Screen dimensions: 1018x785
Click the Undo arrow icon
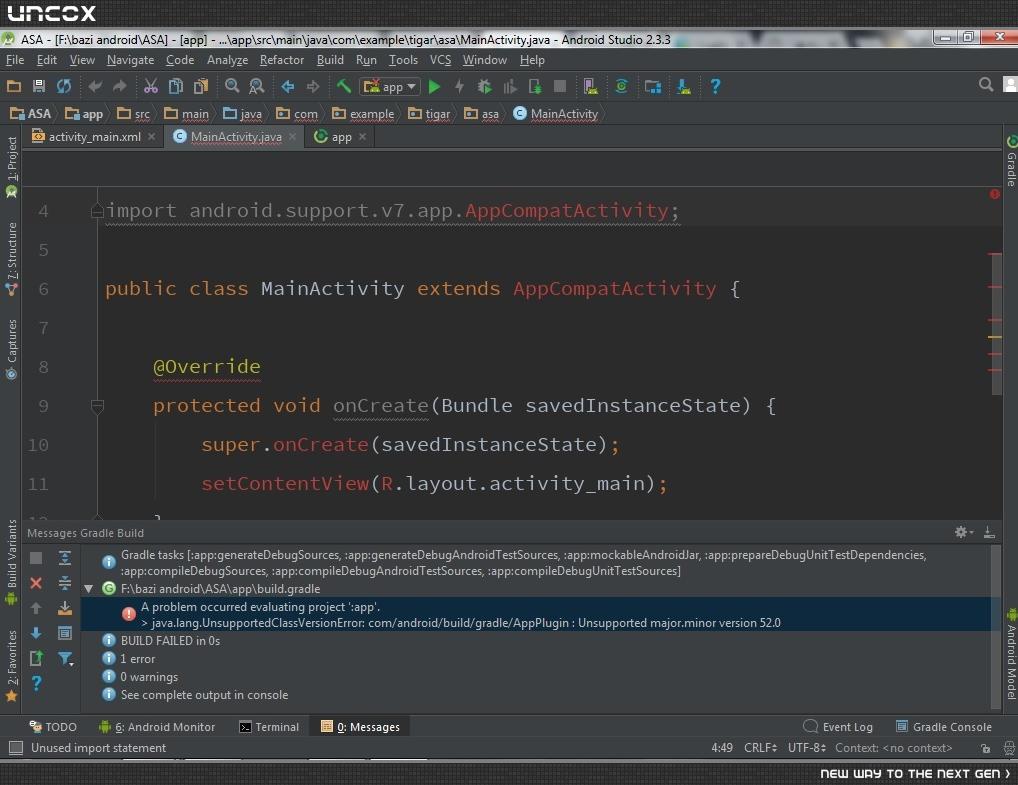click(x=95, y=86)
